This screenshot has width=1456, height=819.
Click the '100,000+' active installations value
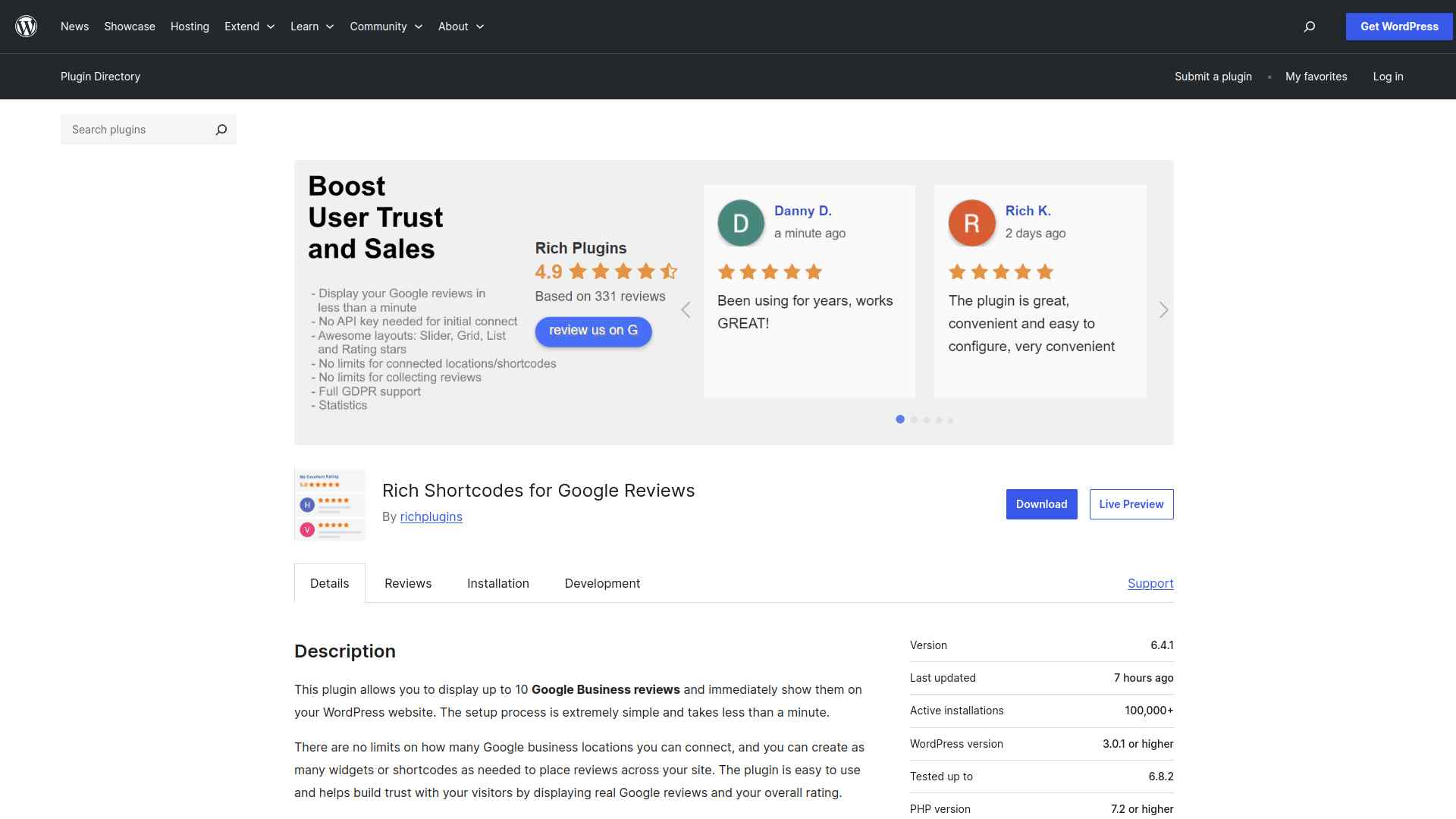coord(1149,711)
